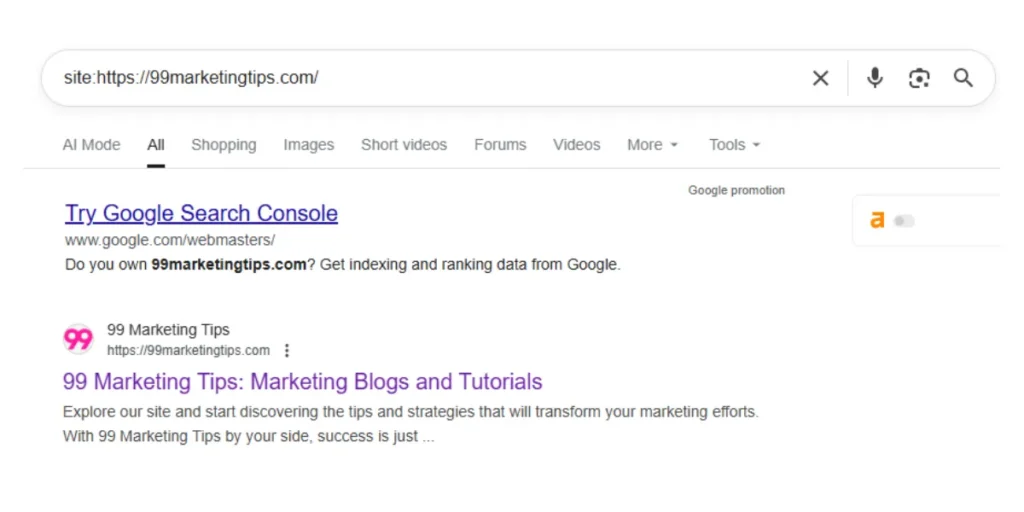Image resolution: width=1024 pixels, height=512 pixels.
Task: Click the 'Explore our site' result snippet
Action: [x=411, y=424]
